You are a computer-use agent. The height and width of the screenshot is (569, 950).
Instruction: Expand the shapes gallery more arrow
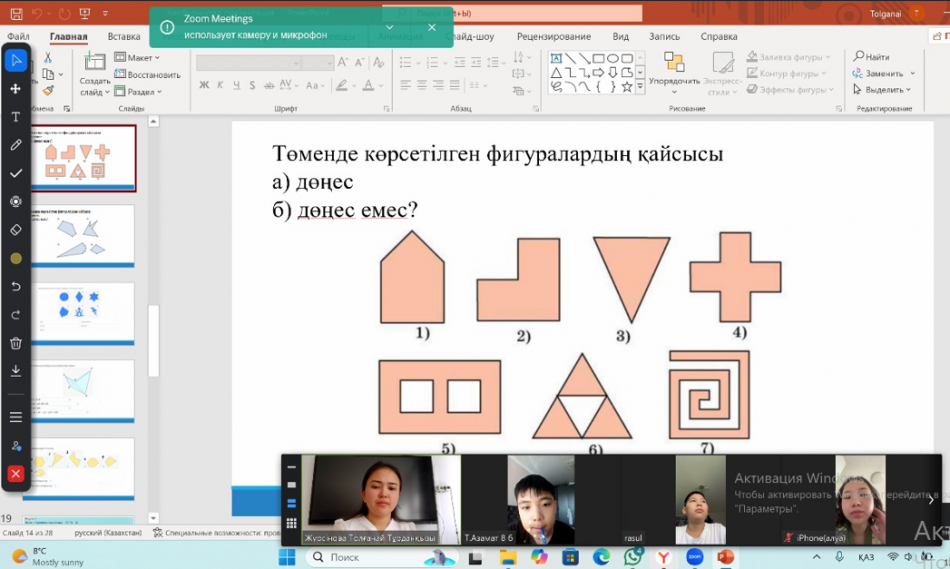tap(640, 88)
